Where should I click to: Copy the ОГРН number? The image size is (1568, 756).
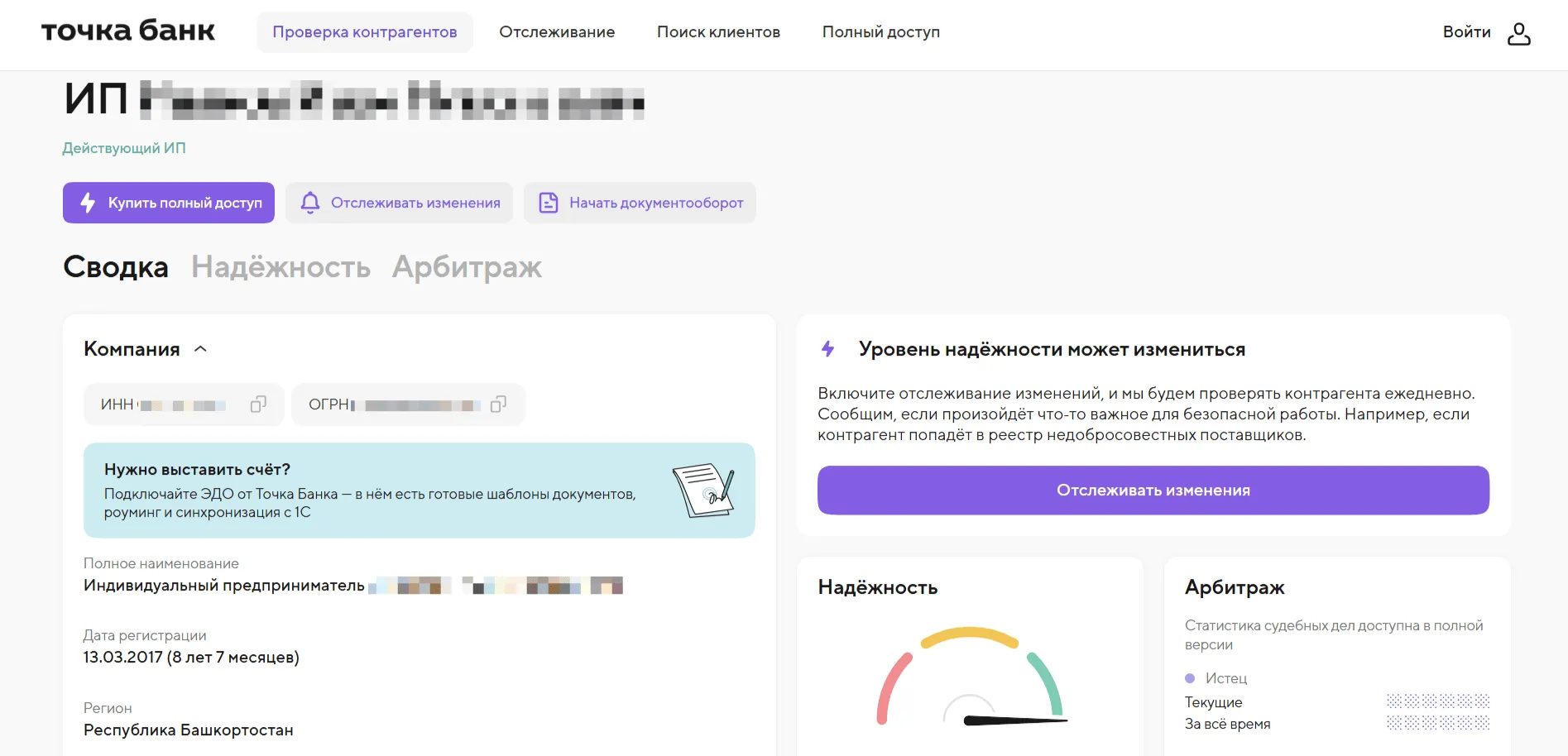click(x=498, y=404)
